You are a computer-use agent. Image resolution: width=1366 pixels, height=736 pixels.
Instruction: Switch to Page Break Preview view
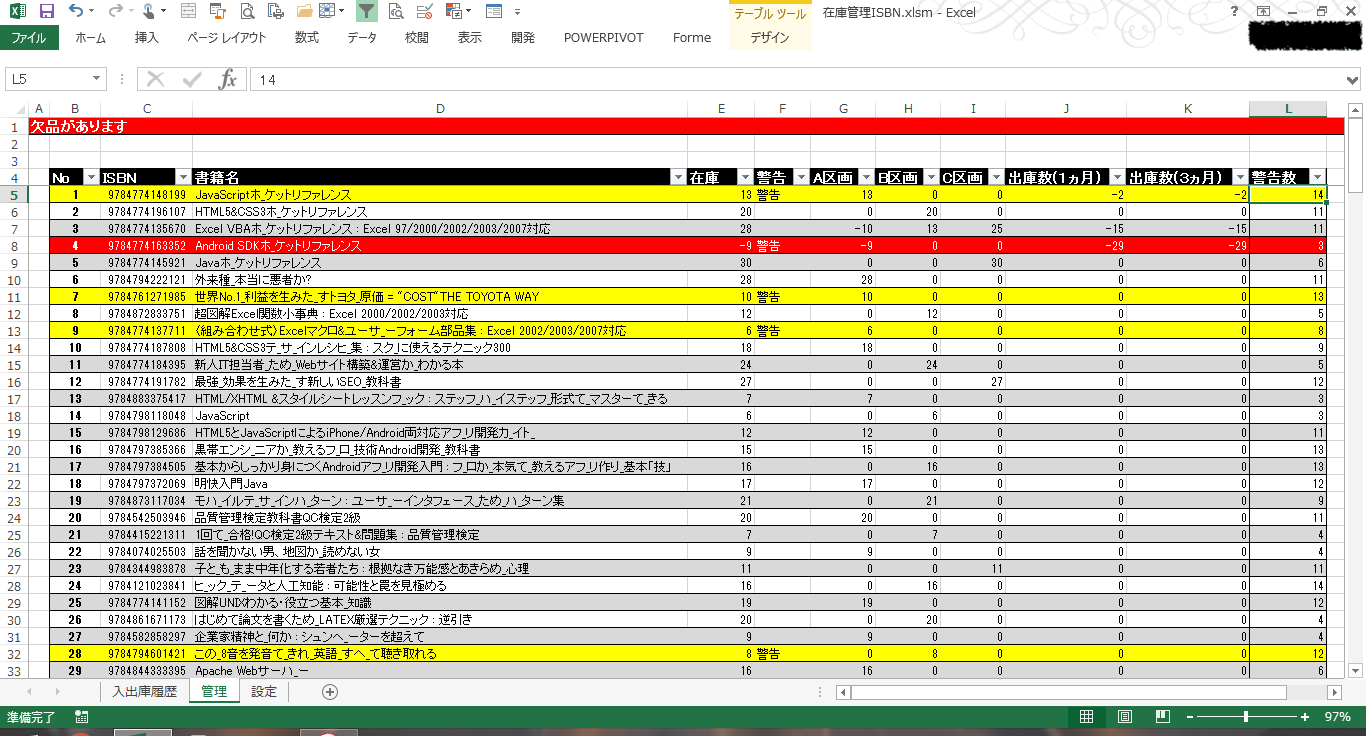[x=1162, y=717]
